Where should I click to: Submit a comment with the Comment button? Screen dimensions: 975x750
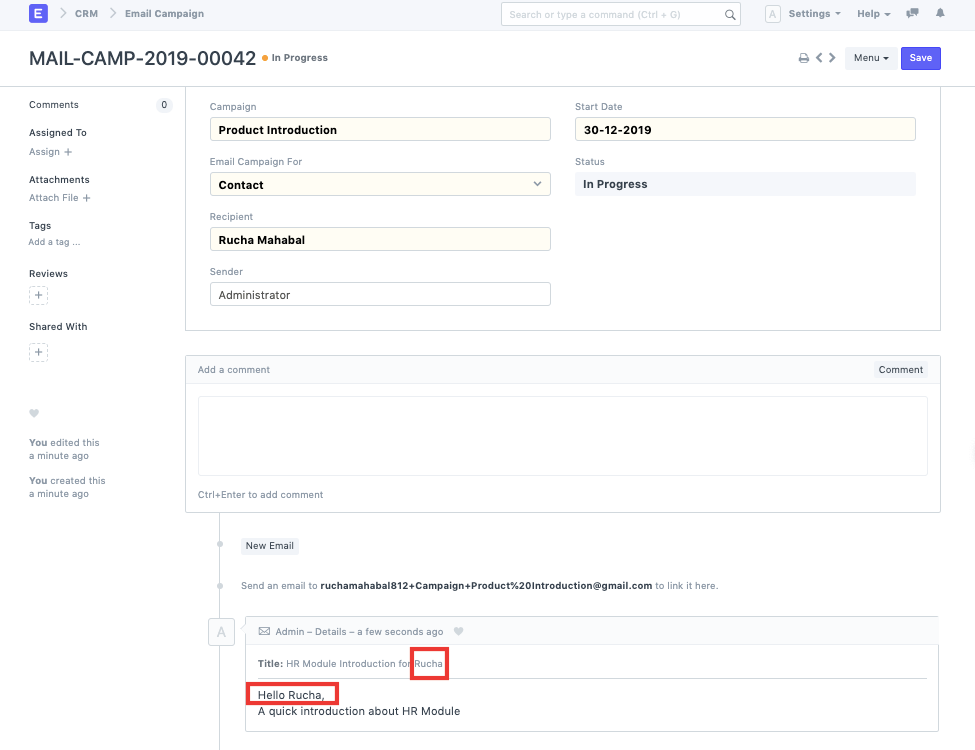(x=899, y=369)
